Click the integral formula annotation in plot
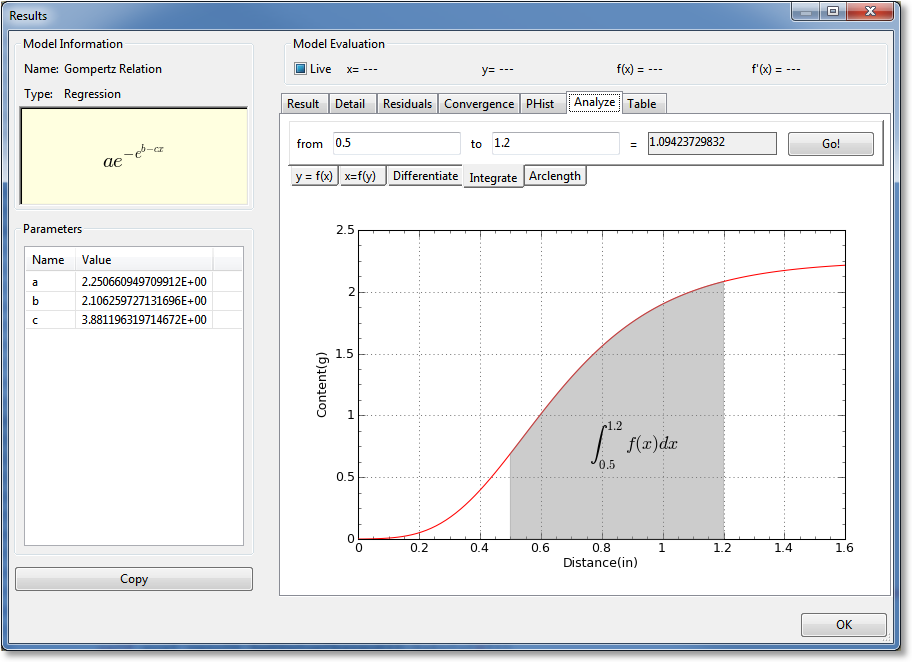This screenshot has height=662, width=912. [x=634, y=445]
